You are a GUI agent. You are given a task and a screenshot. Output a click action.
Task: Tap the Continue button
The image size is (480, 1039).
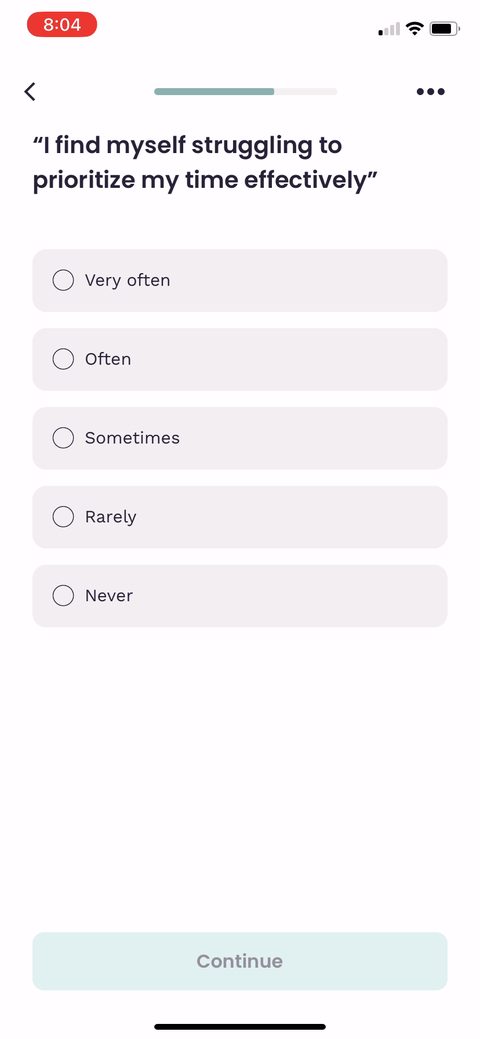tap(240, 961)
